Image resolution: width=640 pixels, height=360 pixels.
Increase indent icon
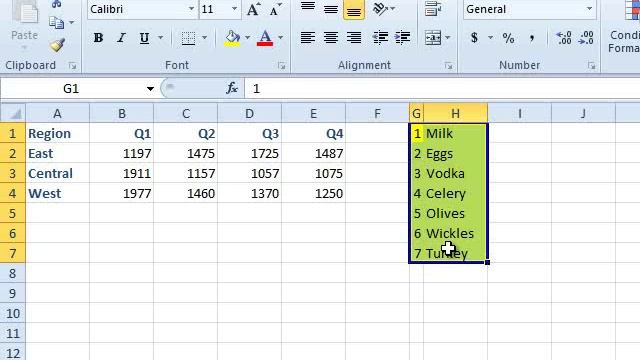[x=402, y=38]
